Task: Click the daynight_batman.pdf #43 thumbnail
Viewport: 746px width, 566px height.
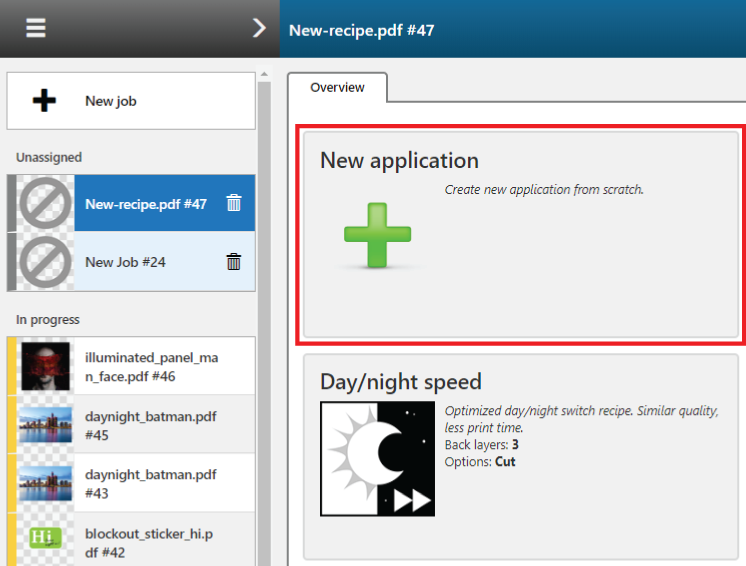Action: [45, 483]
